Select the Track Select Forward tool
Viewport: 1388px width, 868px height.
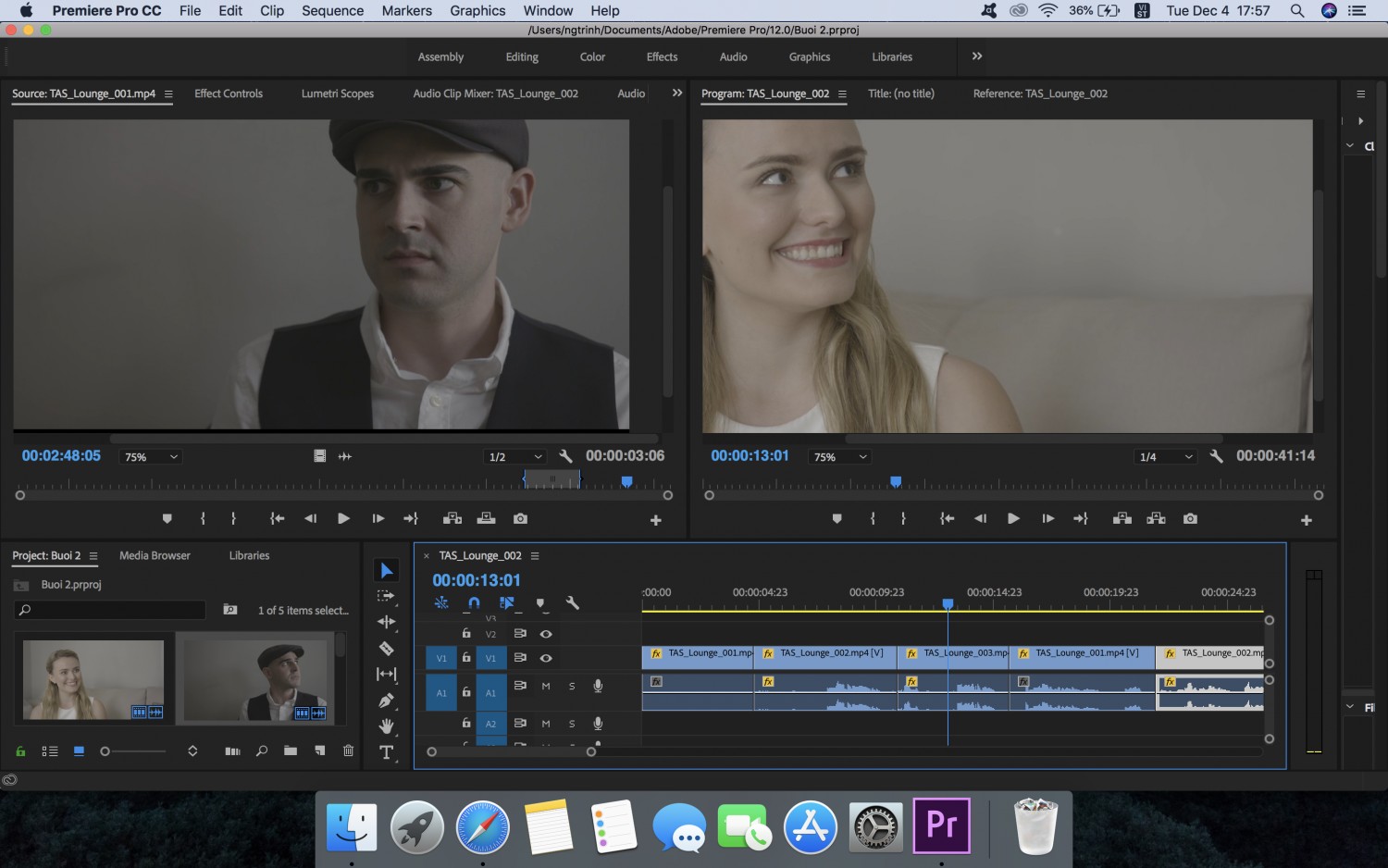(x=387, y=596)
